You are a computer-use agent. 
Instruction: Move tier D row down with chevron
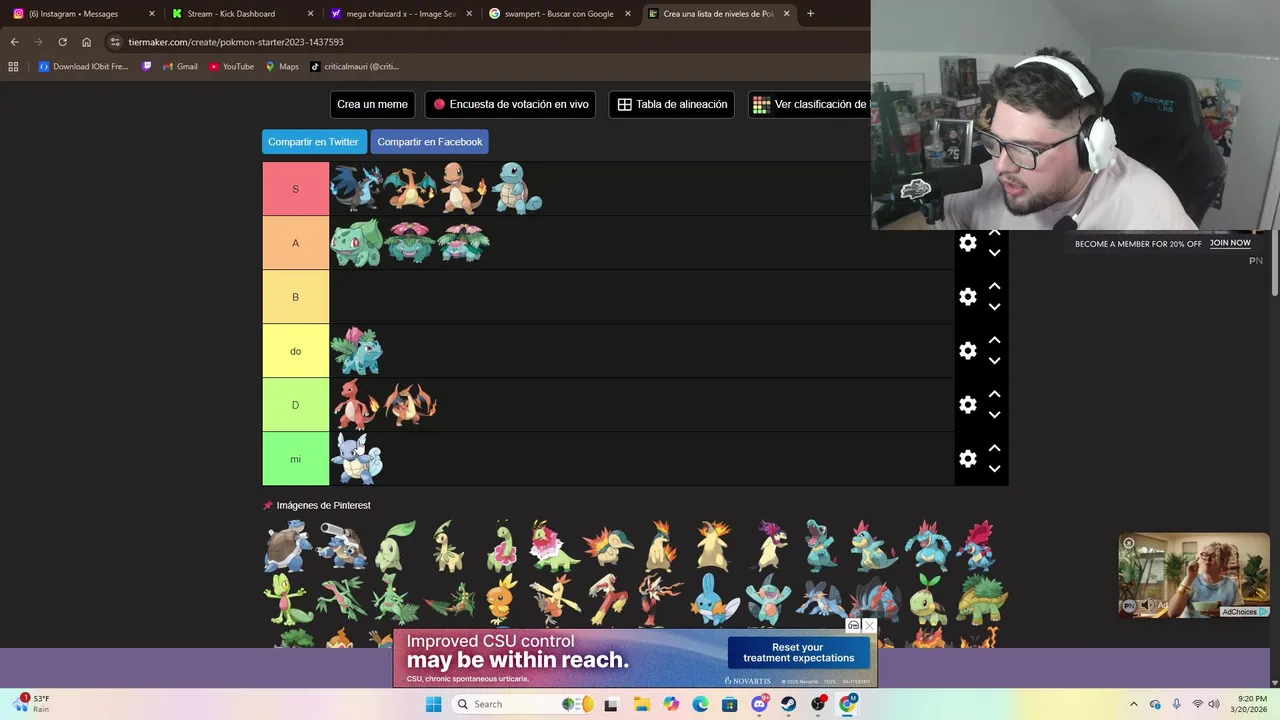[x=994, y=415]
